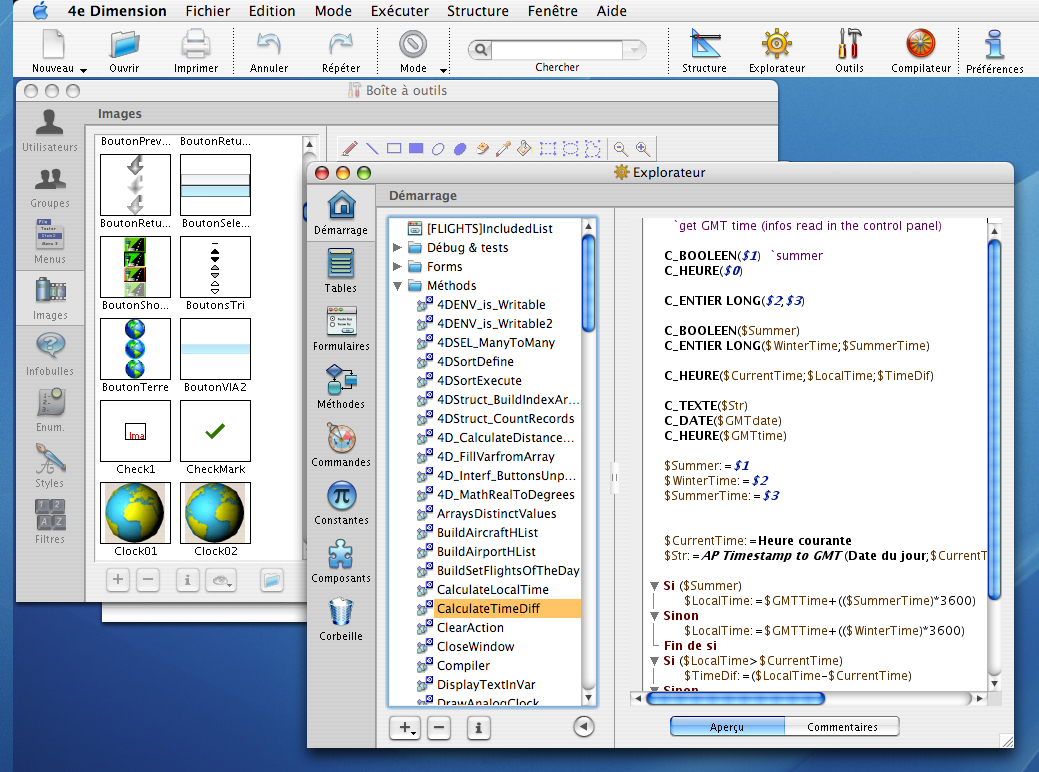
Task: Click the code preview horizontal scrollbar thumb
Action: [736, 698]
